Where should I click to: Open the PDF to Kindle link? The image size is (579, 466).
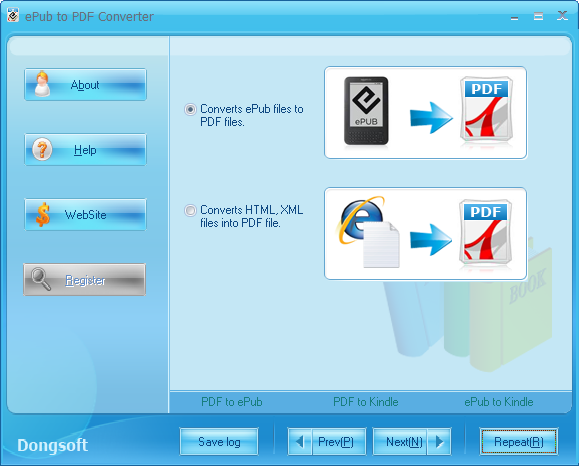coord(366,401)
